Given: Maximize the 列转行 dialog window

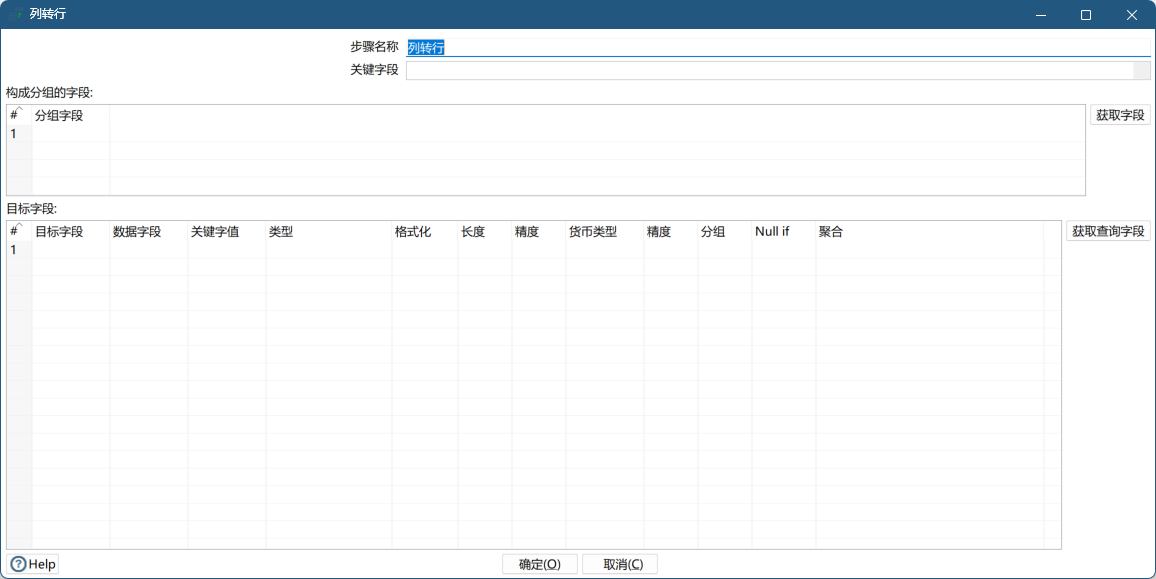Looking at the screenshot, I should [x=1086, y=15].
